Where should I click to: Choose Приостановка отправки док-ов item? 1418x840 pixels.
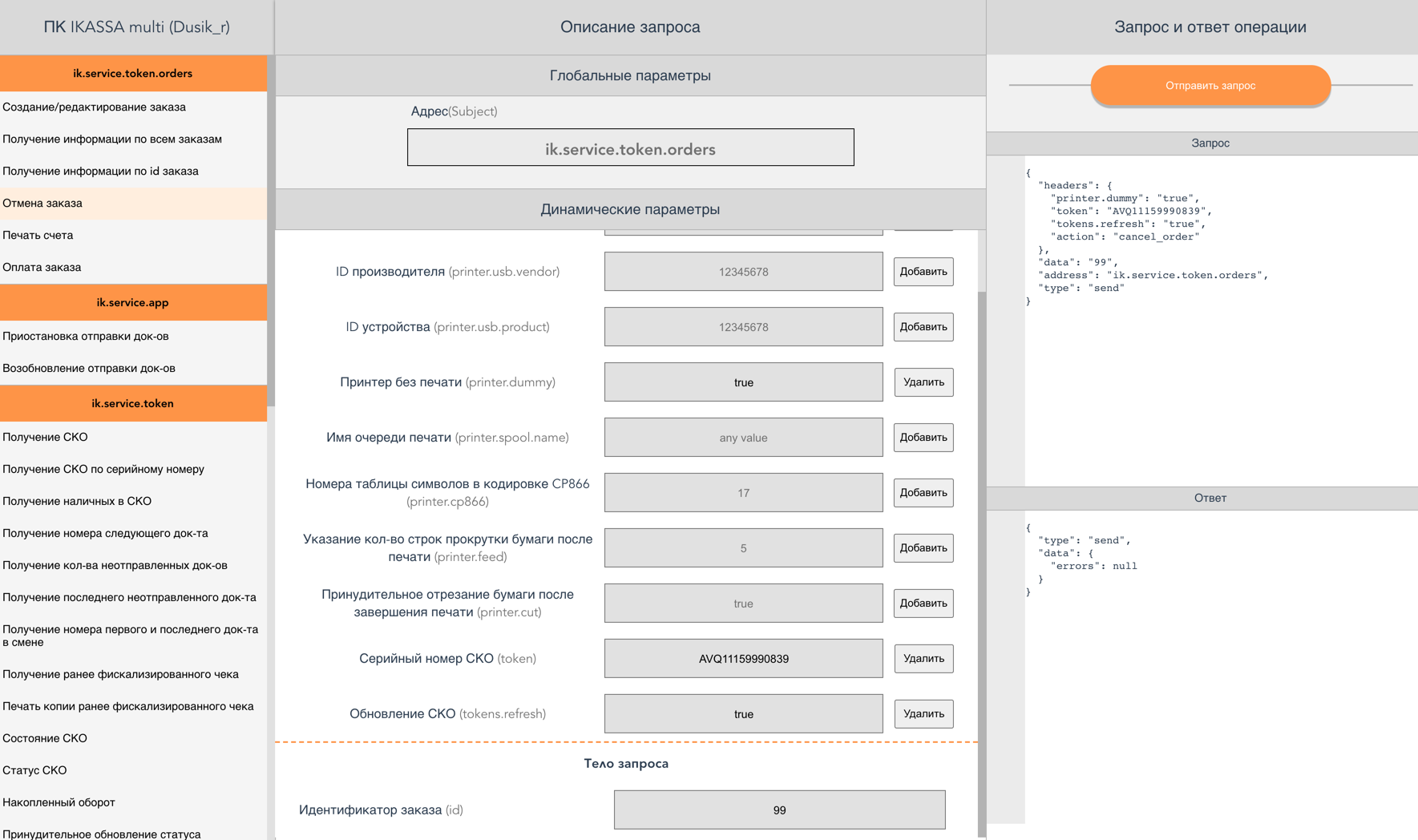(x=85, y=337)
